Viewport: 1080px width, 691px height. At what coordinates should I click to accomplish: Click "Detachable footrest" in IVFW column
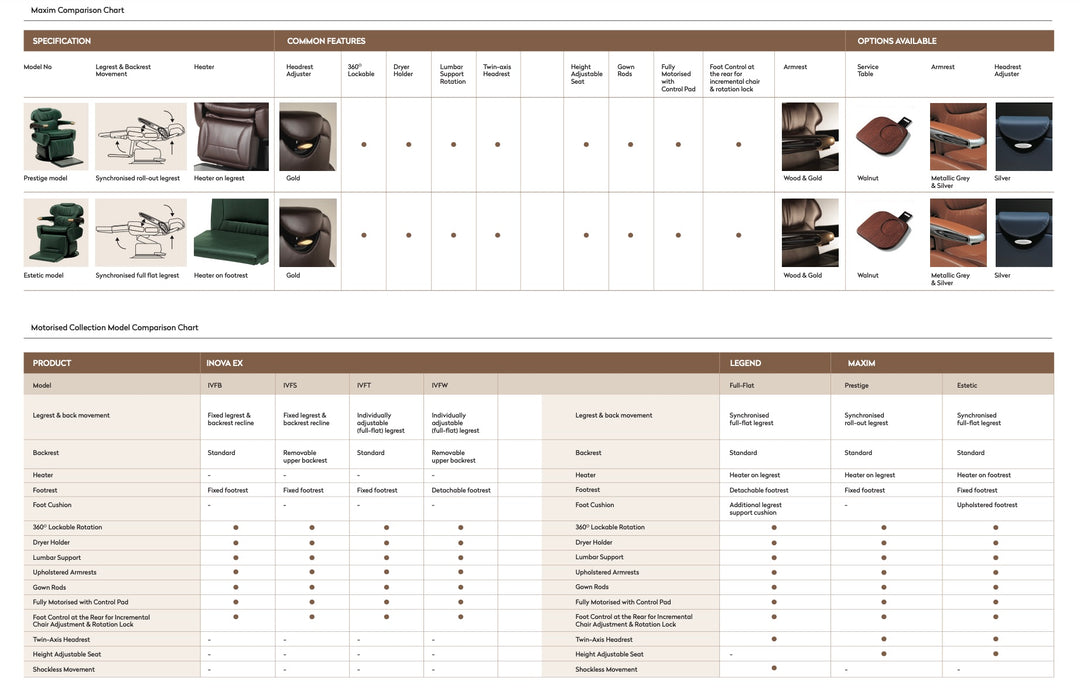[x=461, y=491]
